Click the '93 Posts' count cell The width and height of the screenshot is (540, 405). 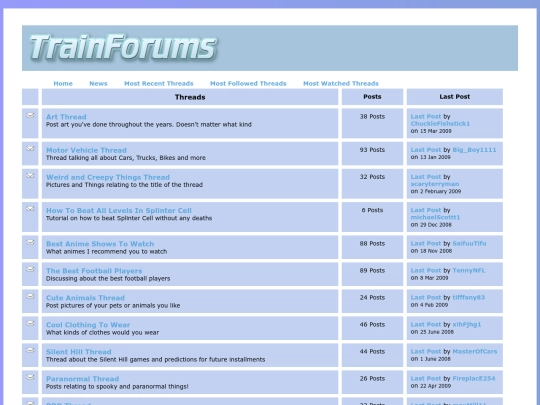coord(372,153)
